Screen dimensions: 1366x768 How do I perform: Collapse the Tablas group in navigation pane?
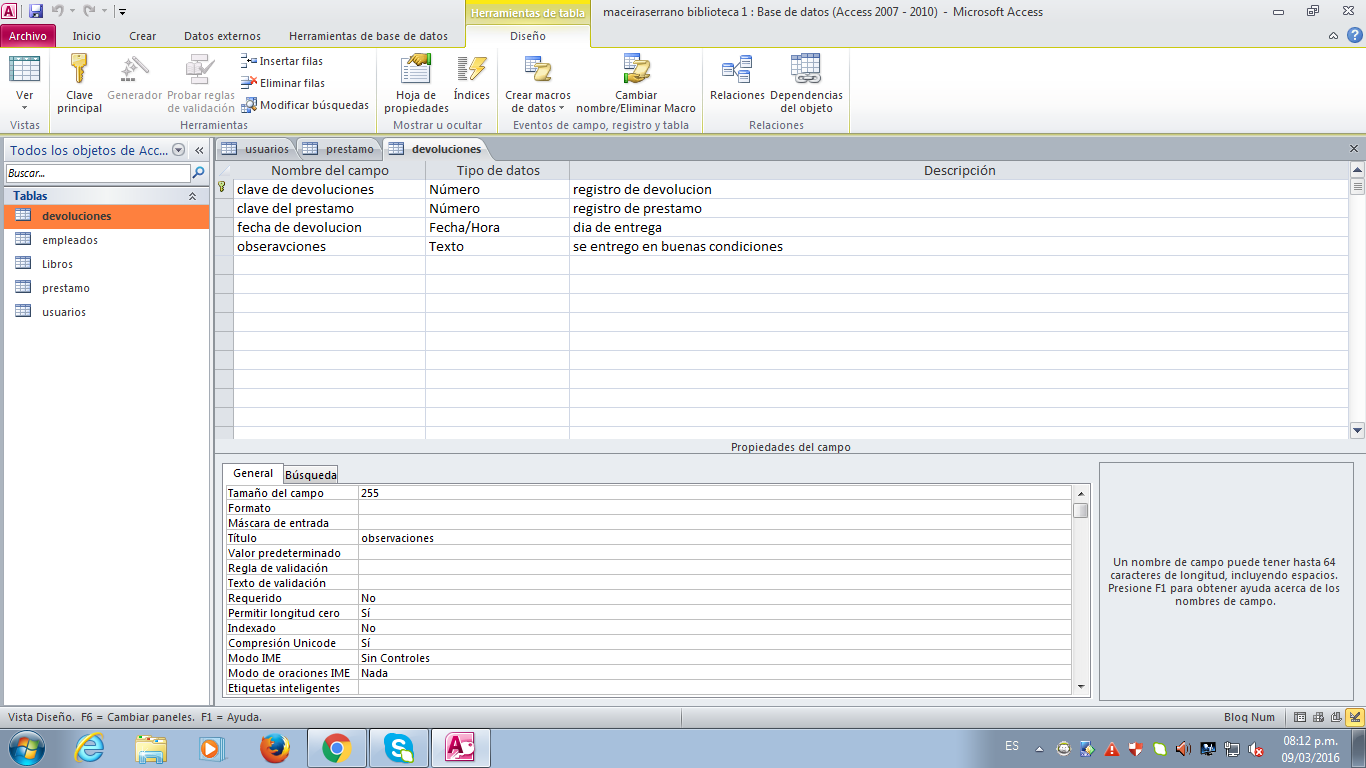click(x=192, y=196)
